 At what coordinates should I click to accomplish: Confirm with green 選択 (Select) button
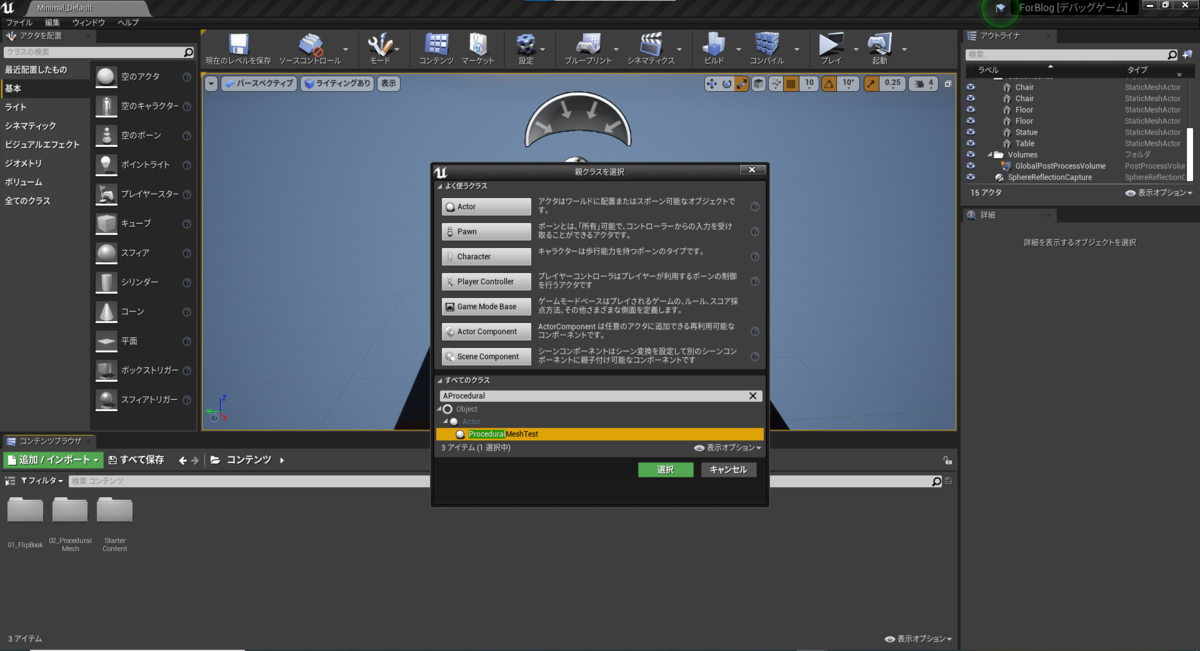pos(665,469)
